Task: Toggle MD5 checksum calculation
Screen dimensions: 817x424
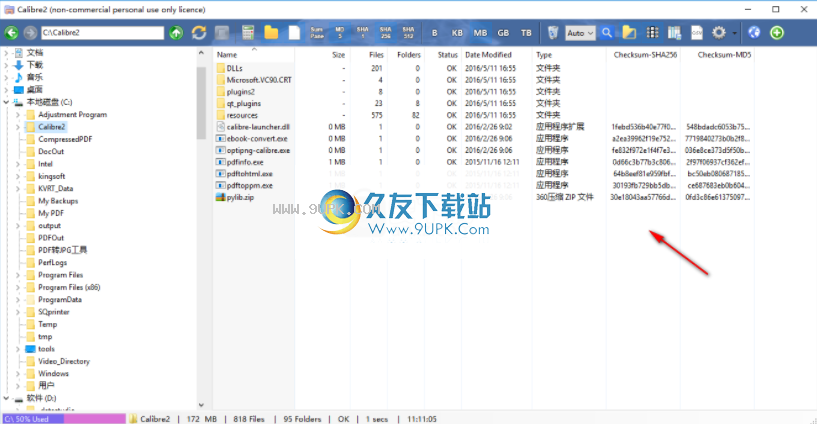Action: [340, 33]
